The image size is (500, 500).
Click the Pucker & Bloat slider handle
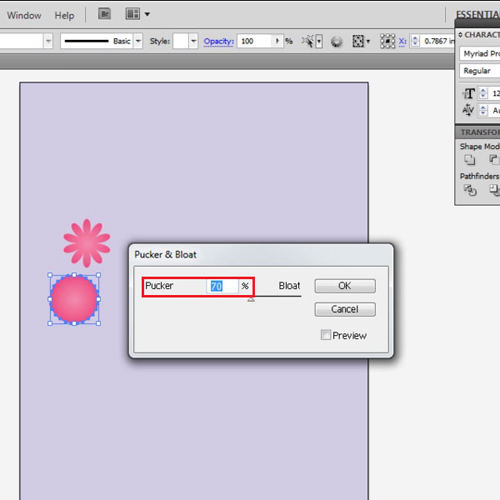(251, 300)
